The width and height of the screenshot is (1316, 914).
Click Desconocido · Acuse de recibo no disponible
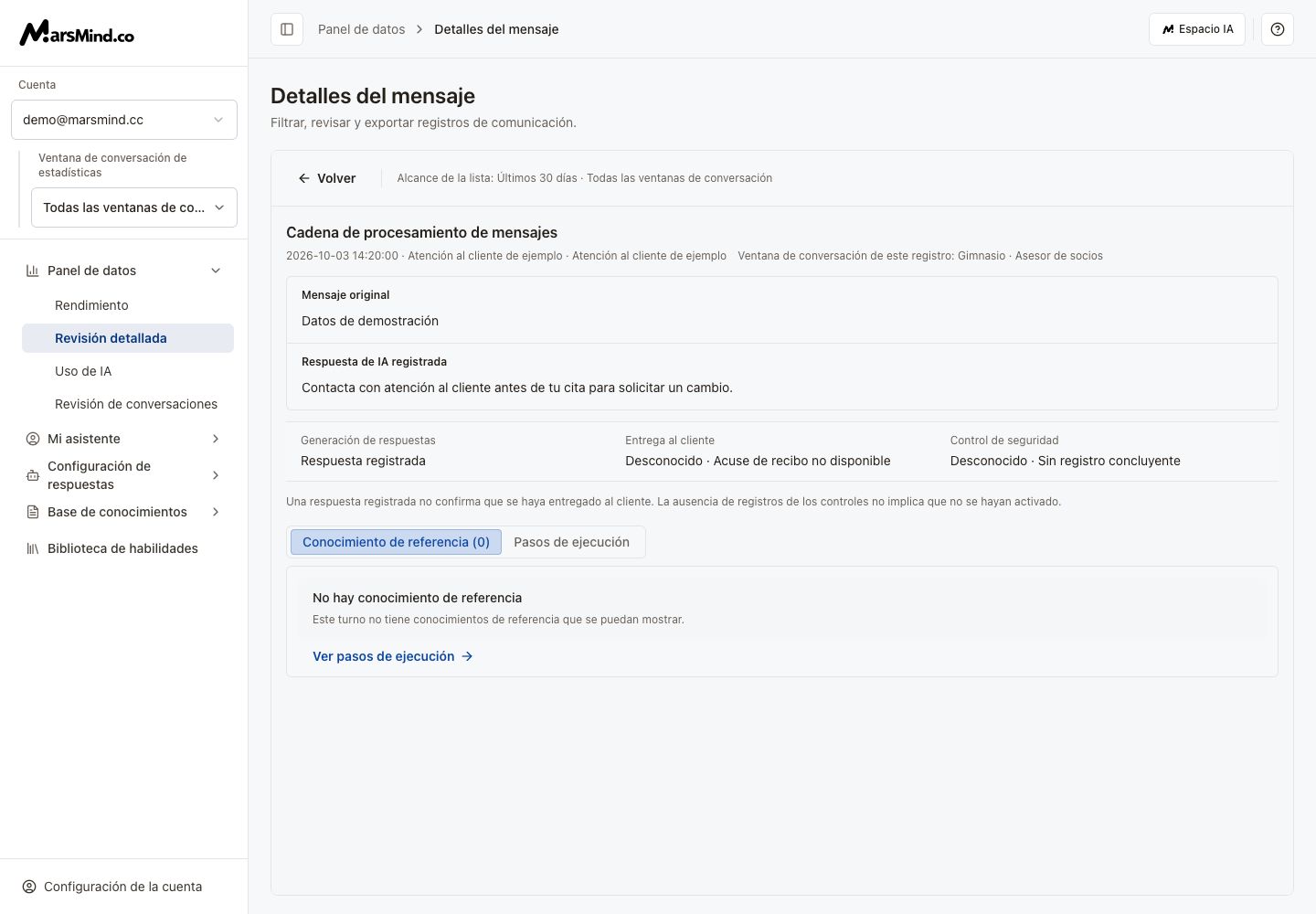tap(758, 461)
